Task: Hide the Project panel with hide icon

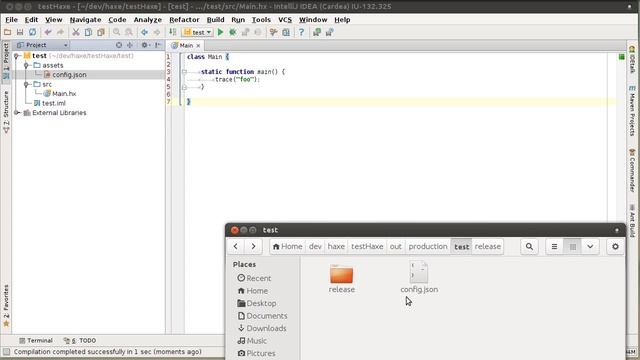Action: point(158,45)
